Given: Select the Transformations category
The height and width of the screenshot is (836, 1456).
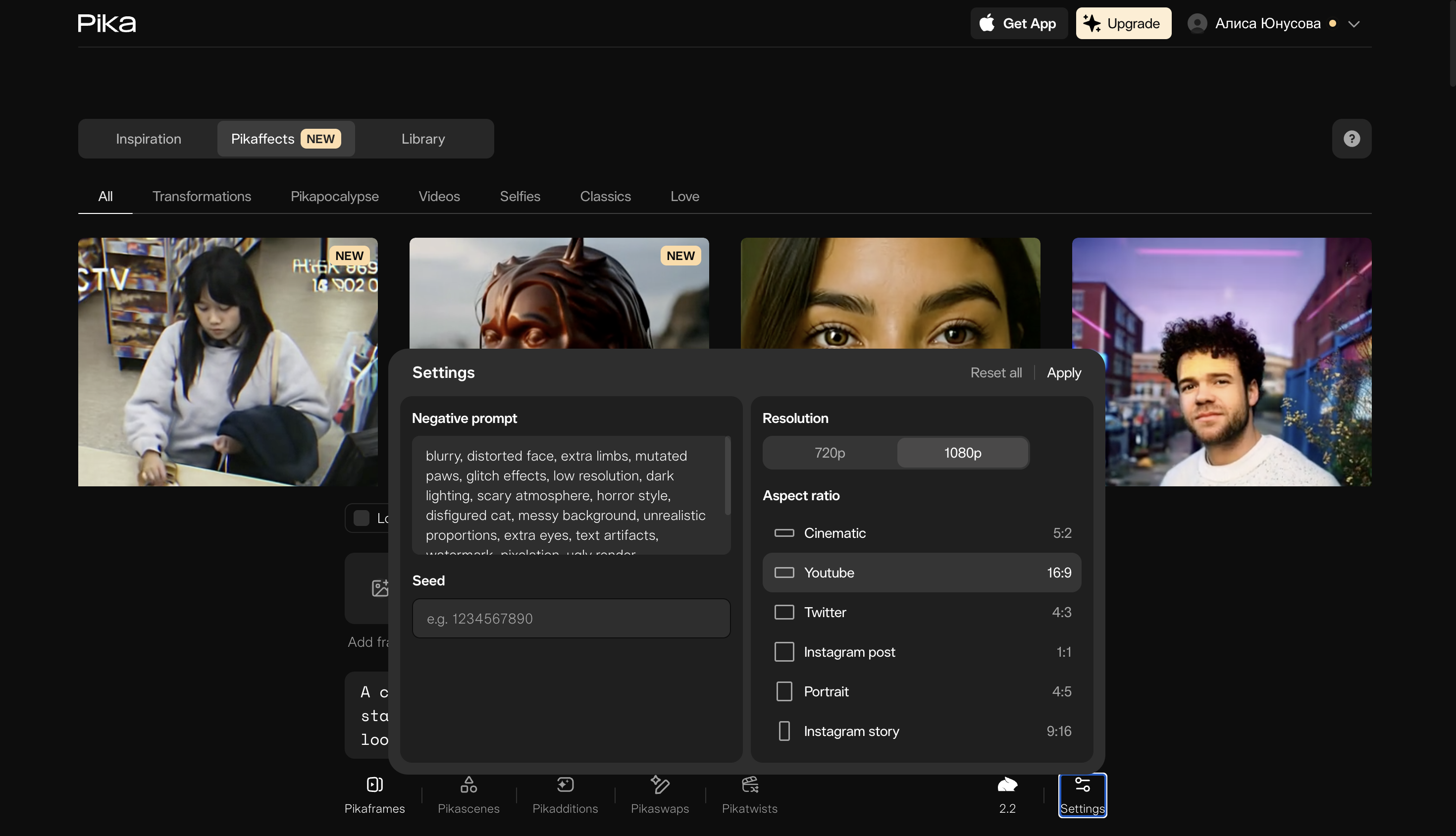Looking at the screenshot, I should point(202,196).
